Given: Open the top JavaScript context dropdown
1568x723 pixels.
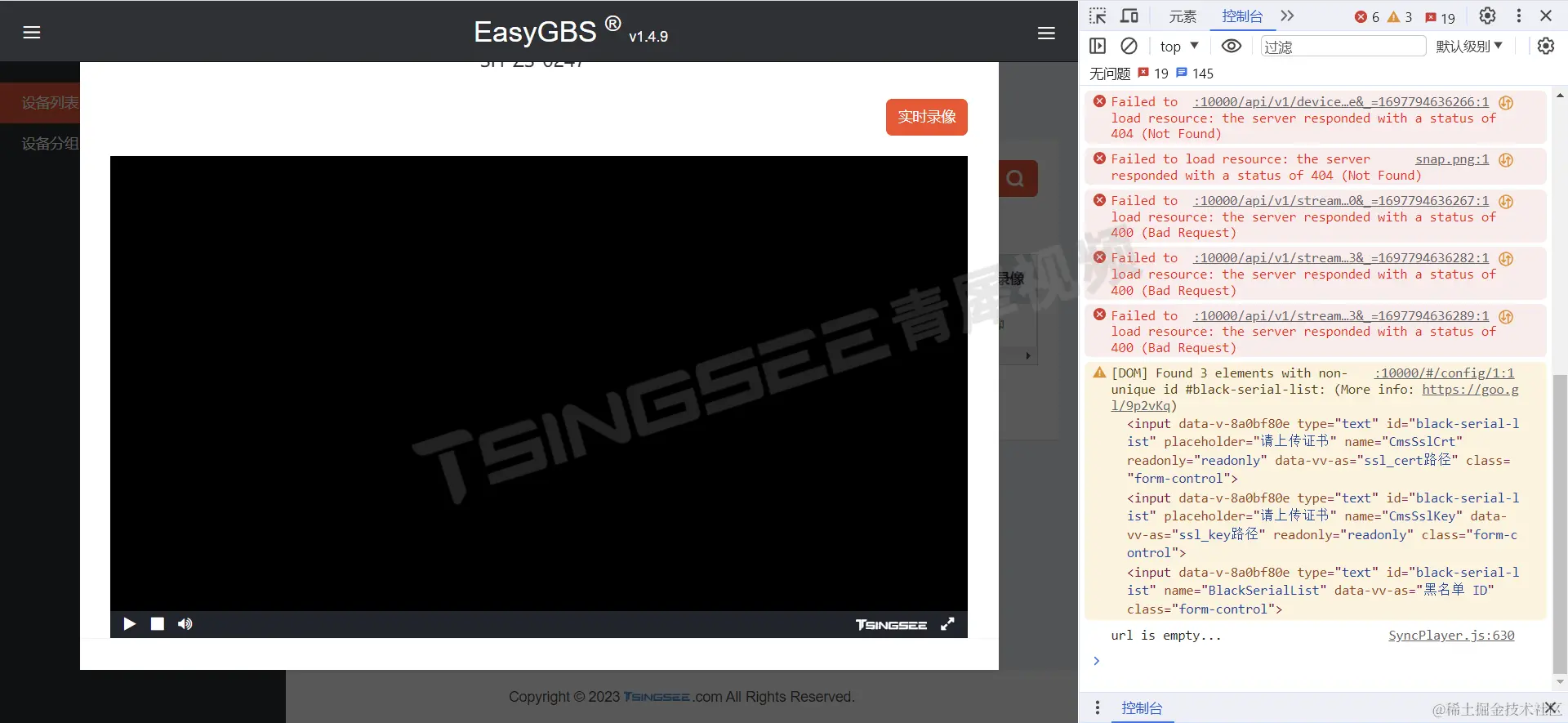Looking at the screenshot, I should pos(1179,47).
